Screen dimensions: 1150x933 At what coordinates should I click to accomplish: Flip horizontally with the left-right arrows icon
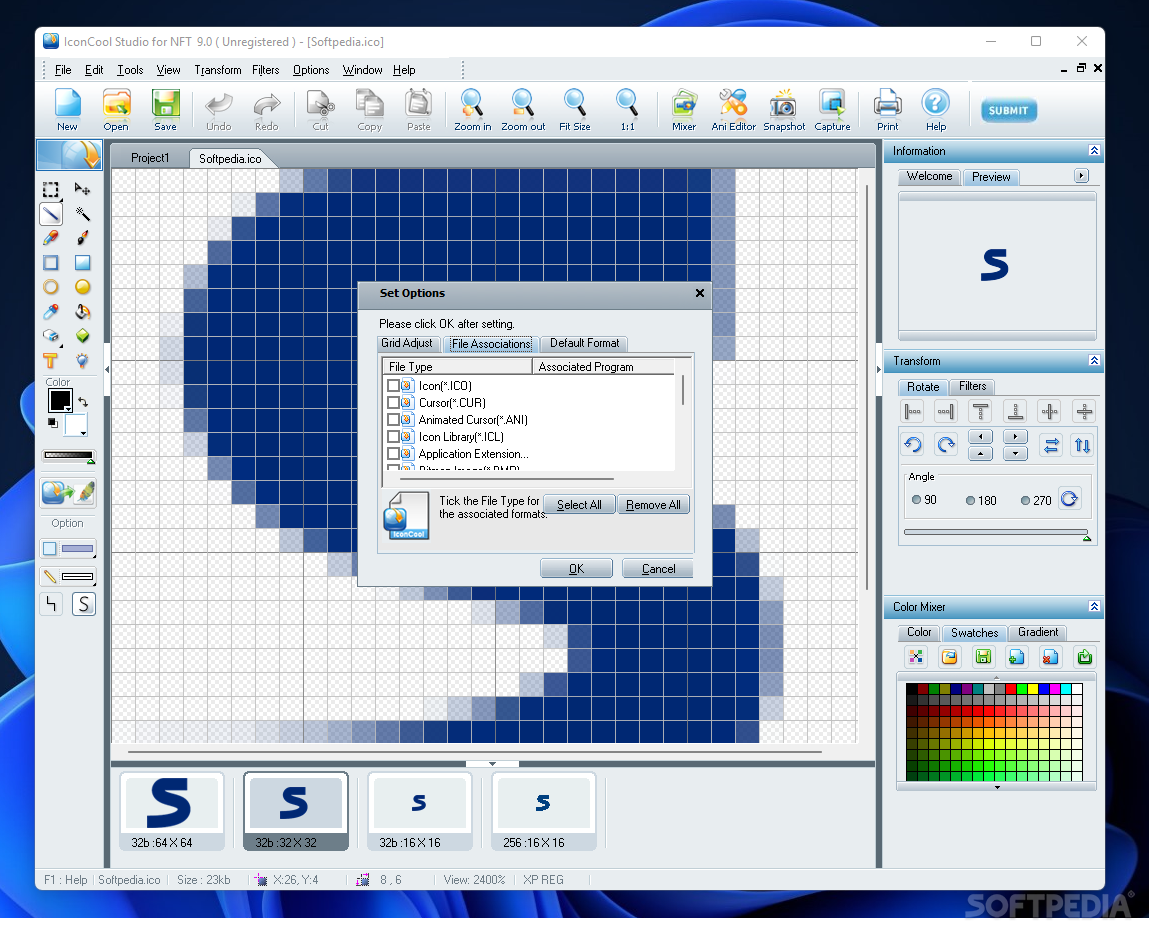(x=1051, y=445)
